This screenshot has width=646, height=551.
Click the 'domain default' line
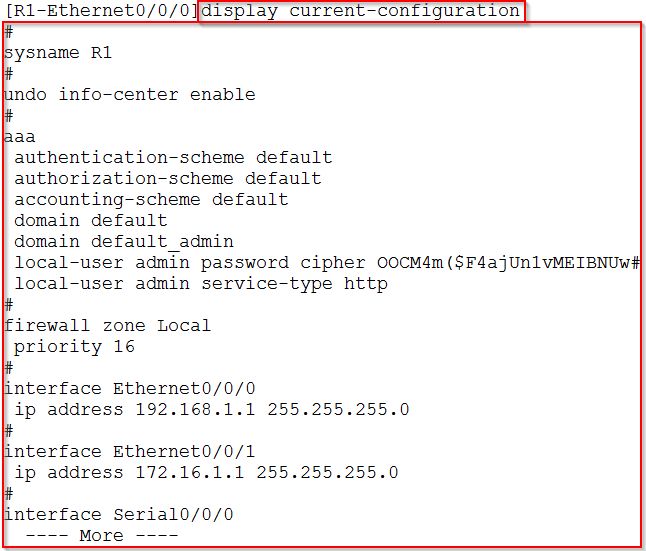click(x=91, y=220)
